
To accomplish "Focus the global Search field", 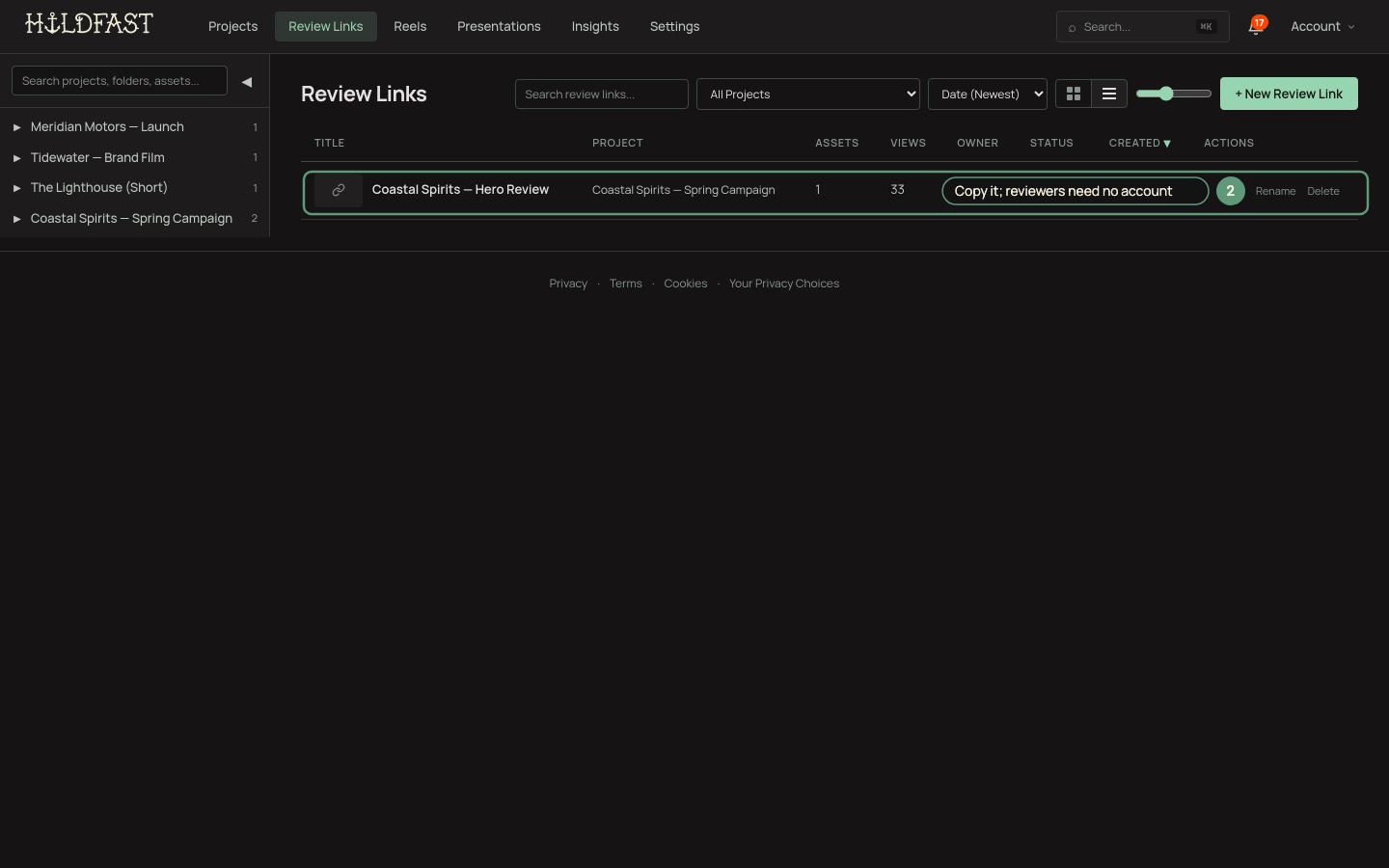I will click(x=1142, y=27).
